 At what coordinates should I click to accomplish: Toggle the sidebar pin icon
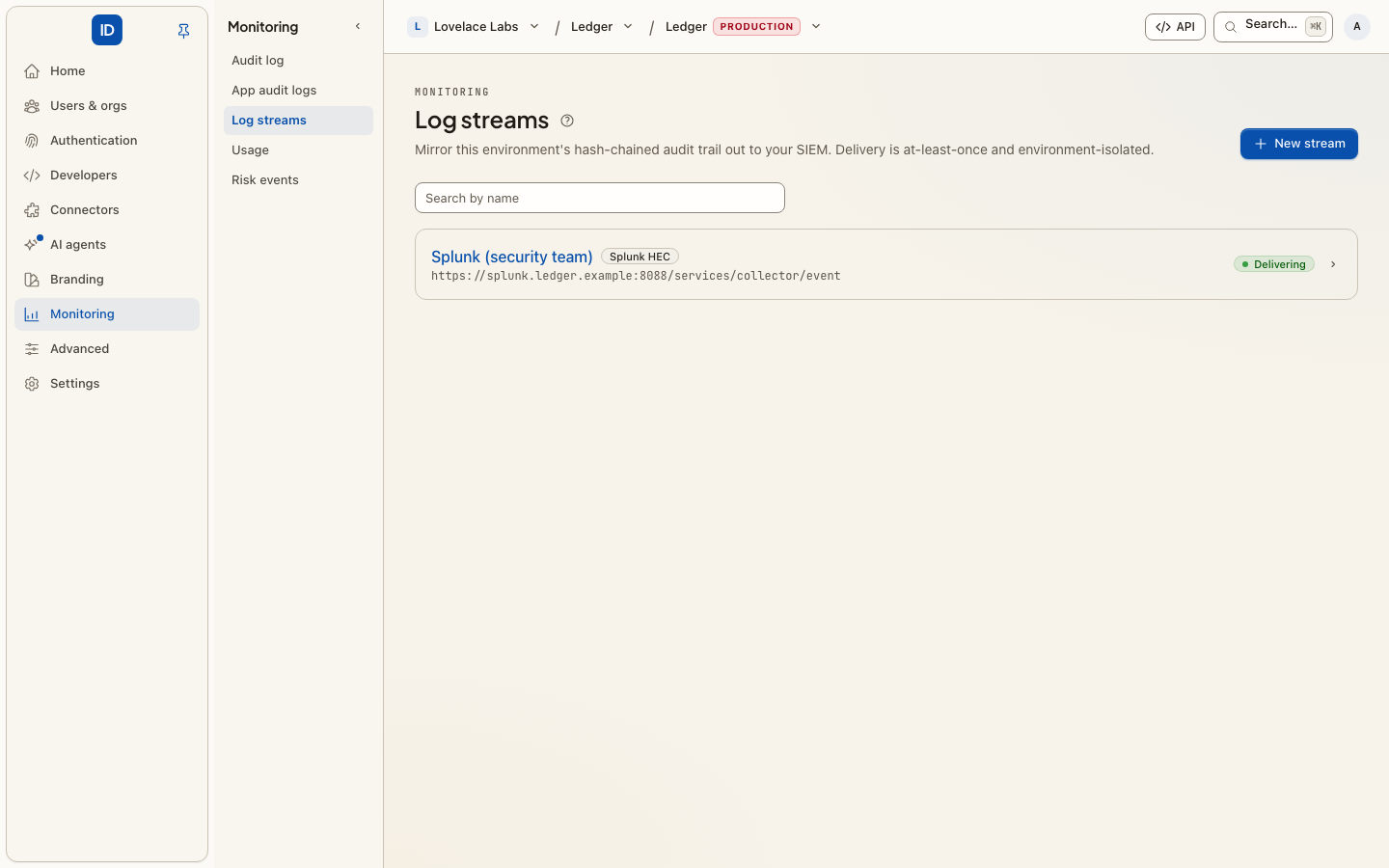[x=183, y=31]
